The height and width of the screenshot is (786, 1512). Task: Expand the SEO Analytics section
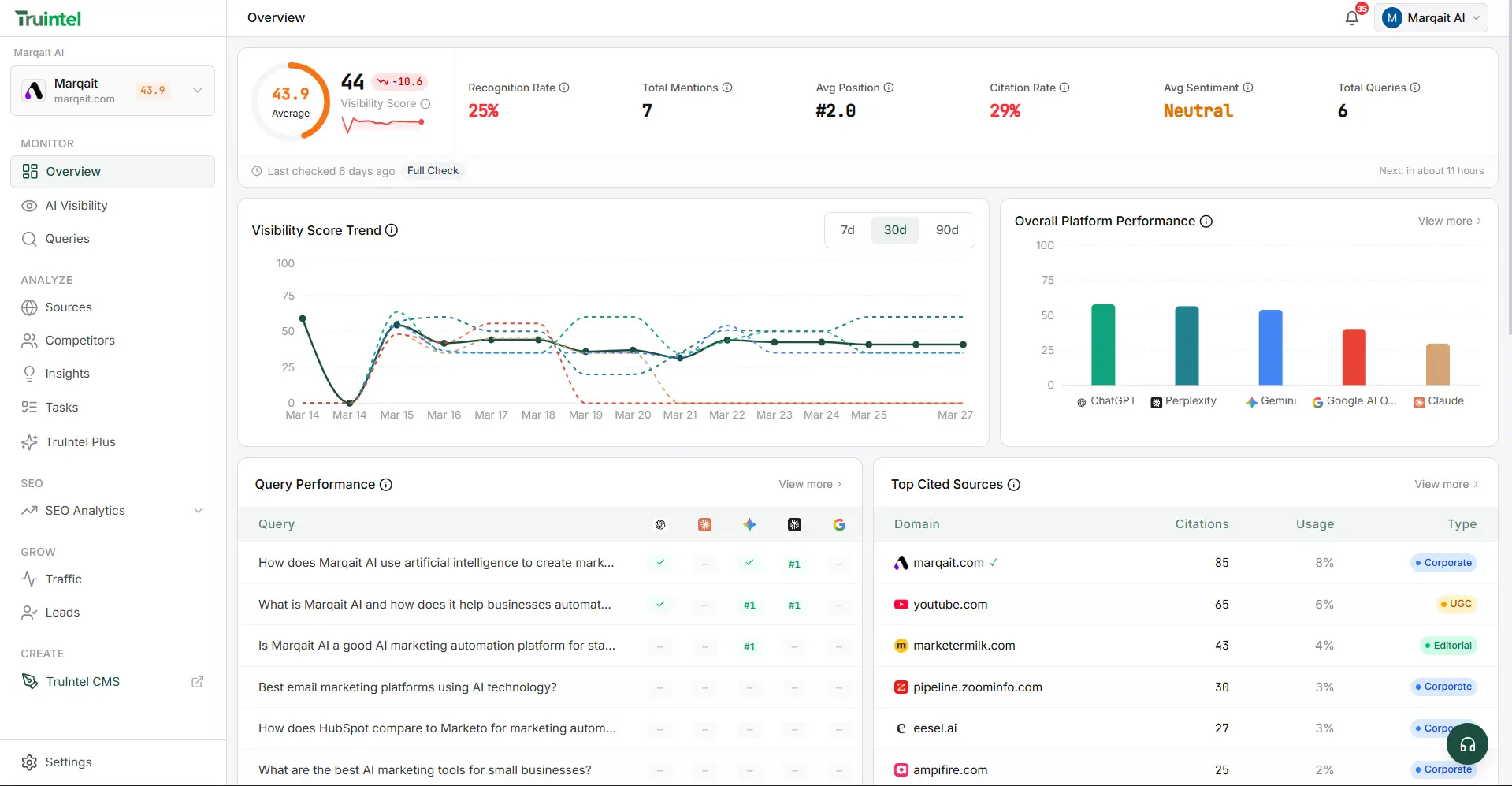pos(198,511)
